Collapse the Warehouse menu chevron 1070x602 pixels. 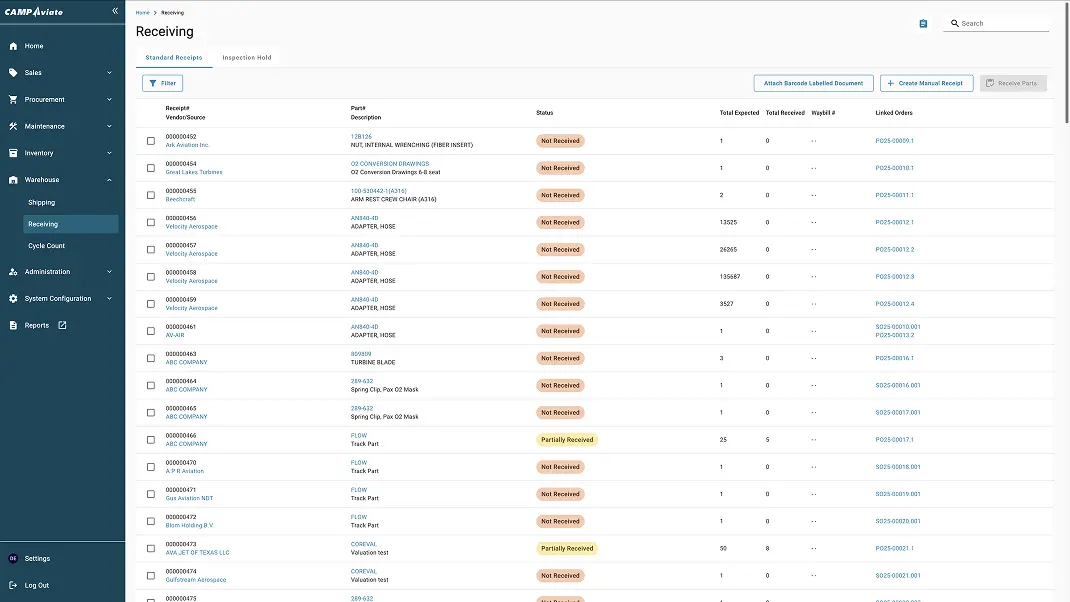point(109,180)
